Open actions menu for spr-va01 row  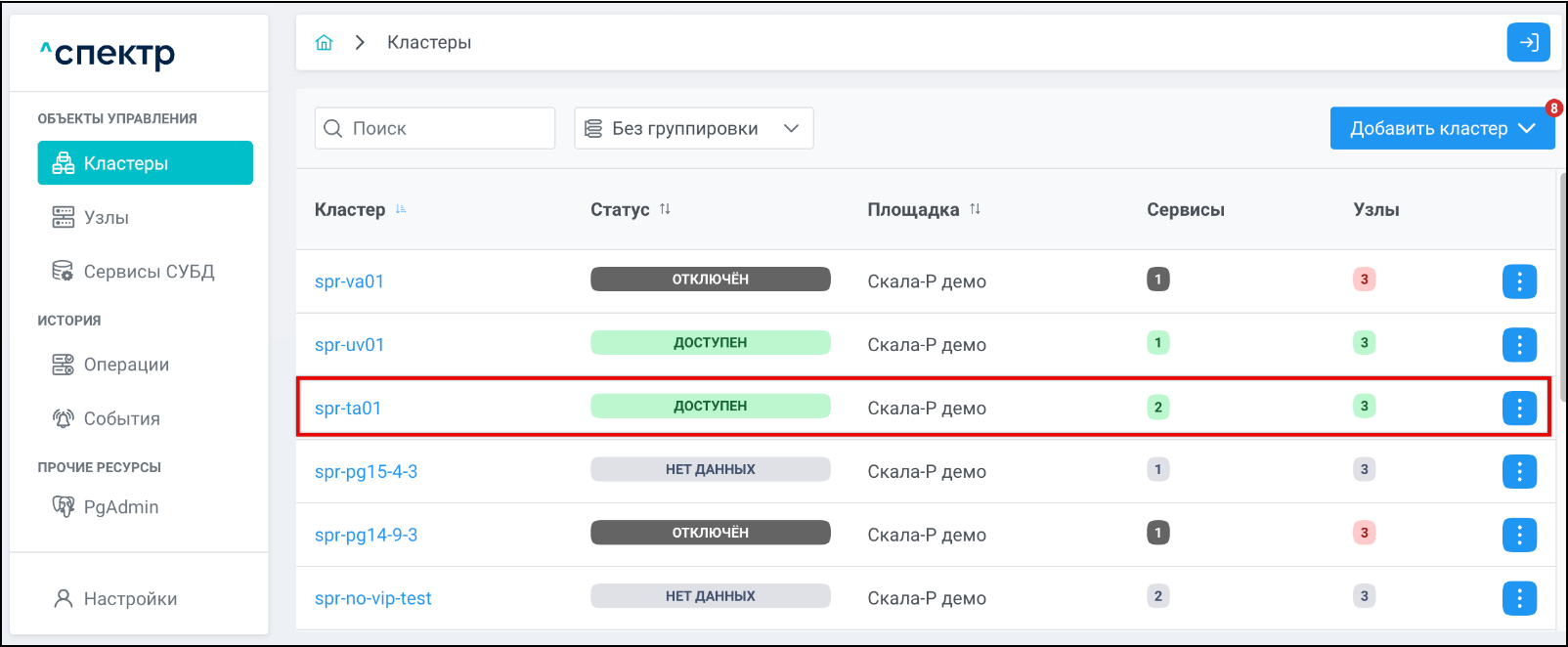click(x=1519, y=281)
